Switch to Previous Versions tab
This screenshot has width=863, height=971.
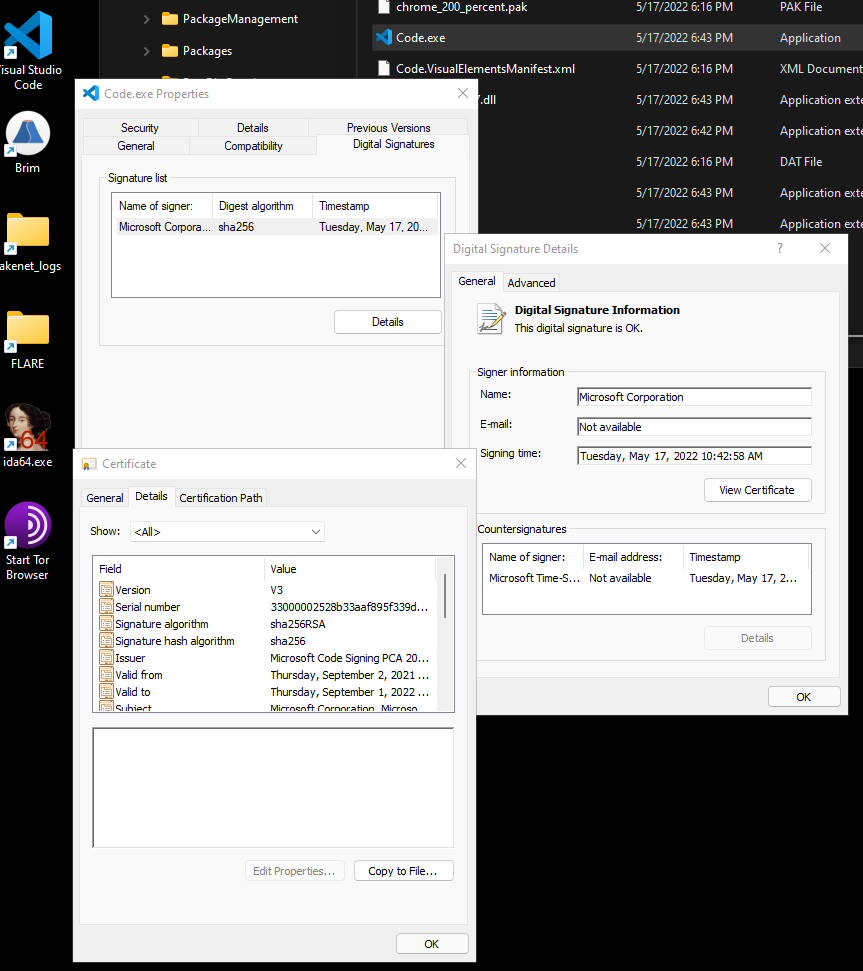(x=388, y=128)
